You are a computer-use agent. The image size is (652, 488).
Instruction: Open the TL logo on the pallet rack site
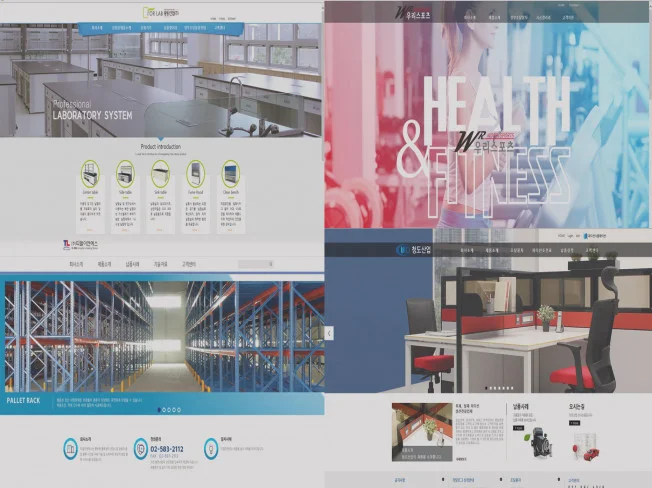(x=81, y=244)
